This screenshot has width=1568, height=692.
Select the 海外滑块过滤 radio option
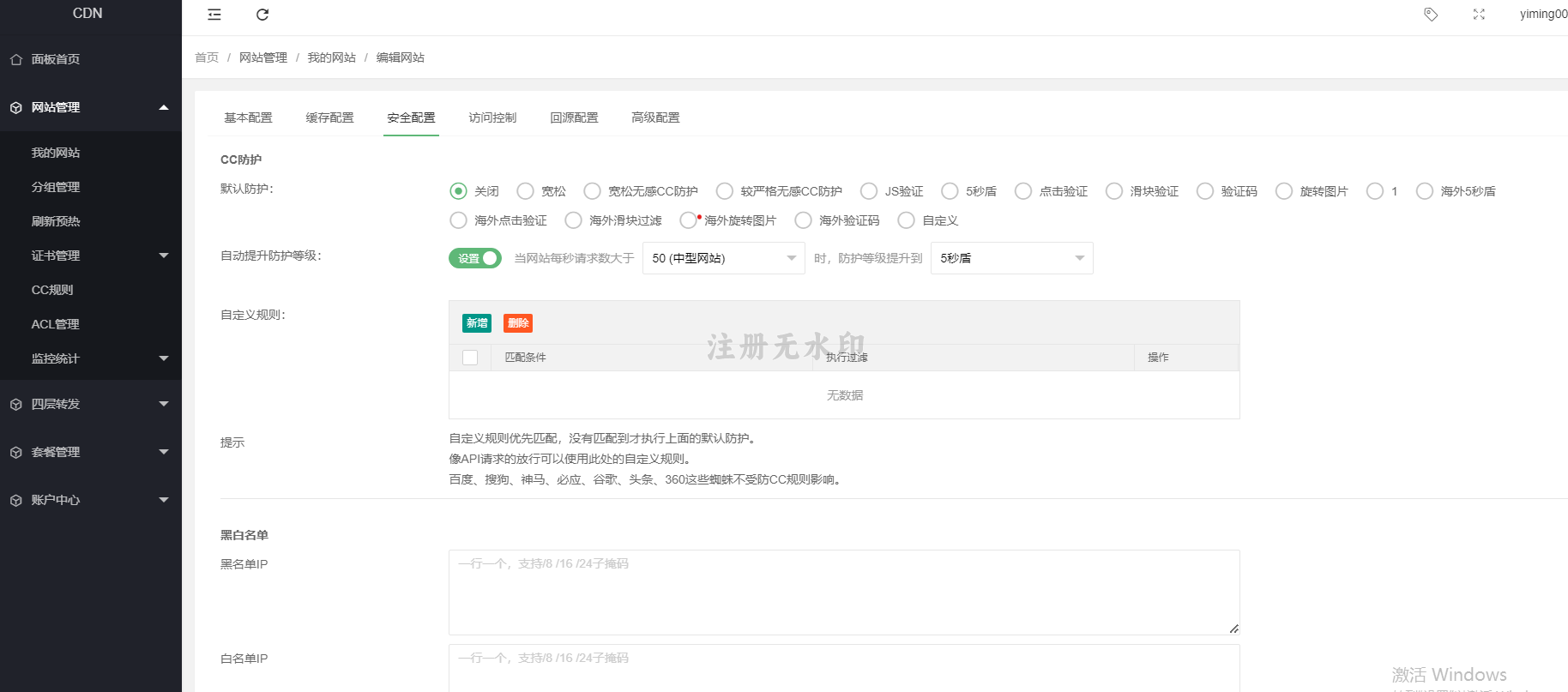pos(573,220)
